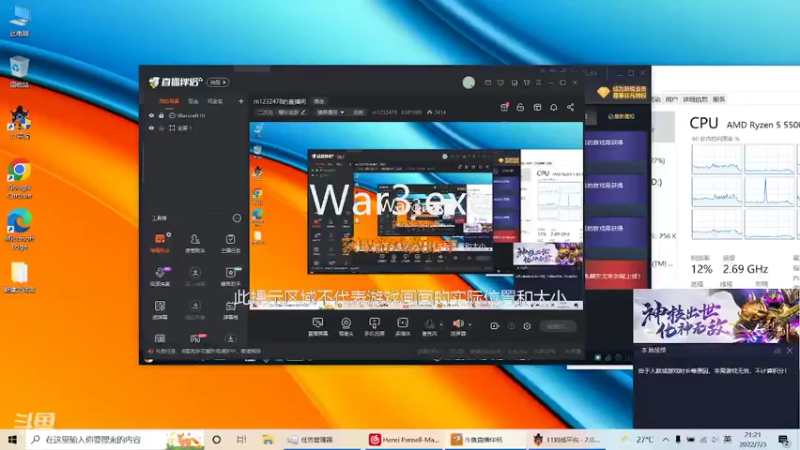The image size is (800, 450).
Task: Open Microsoft Edge desktop shortcut
Action: [x=19, y=230]
